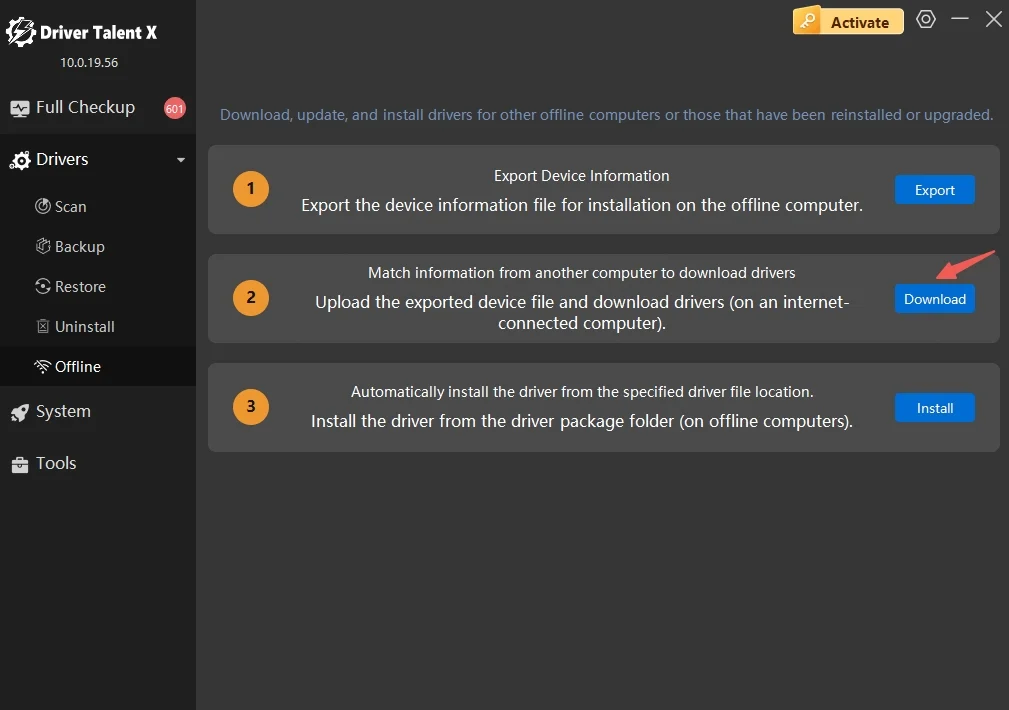Click the Uninstall trash icon
1009x710 pixels.
[42, 326]
